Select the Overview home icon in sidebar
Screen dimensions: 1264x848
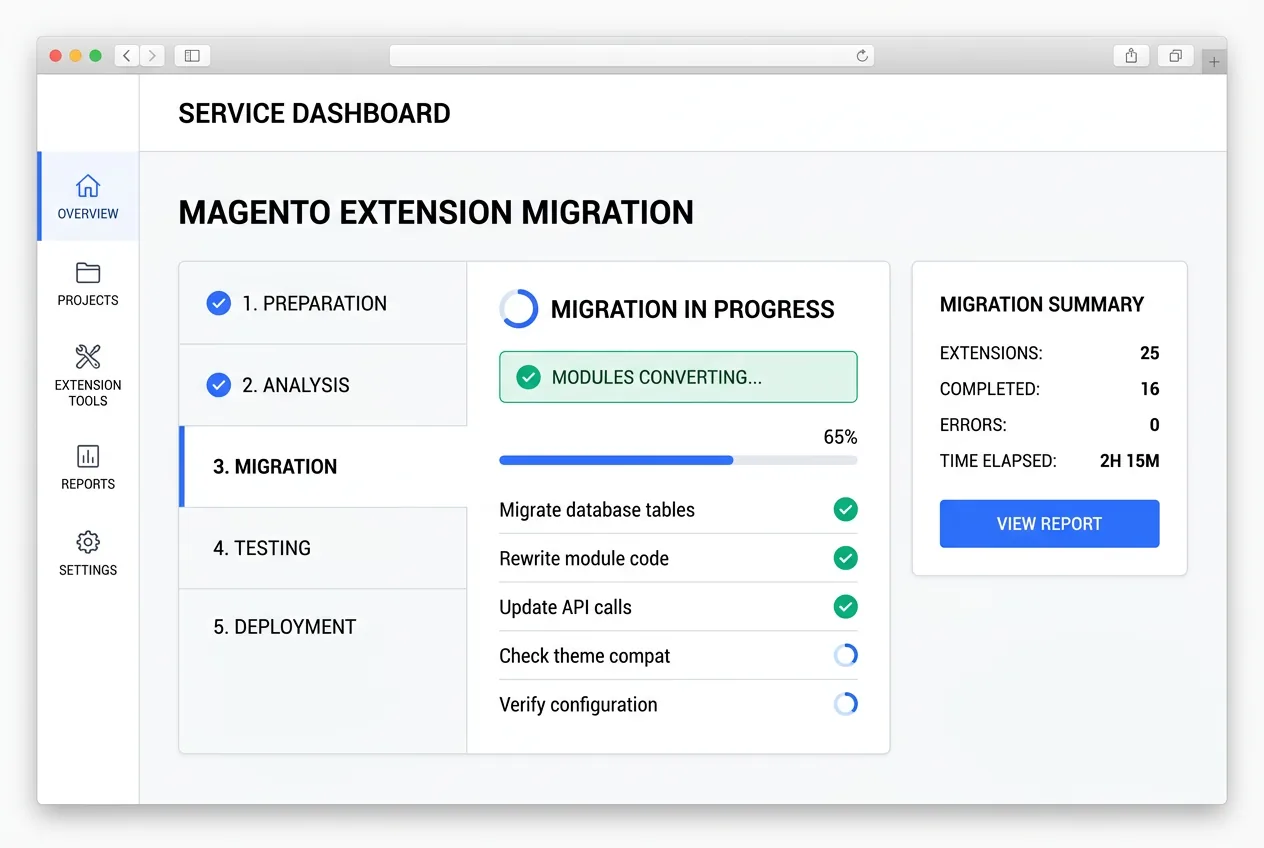point(87,185)
